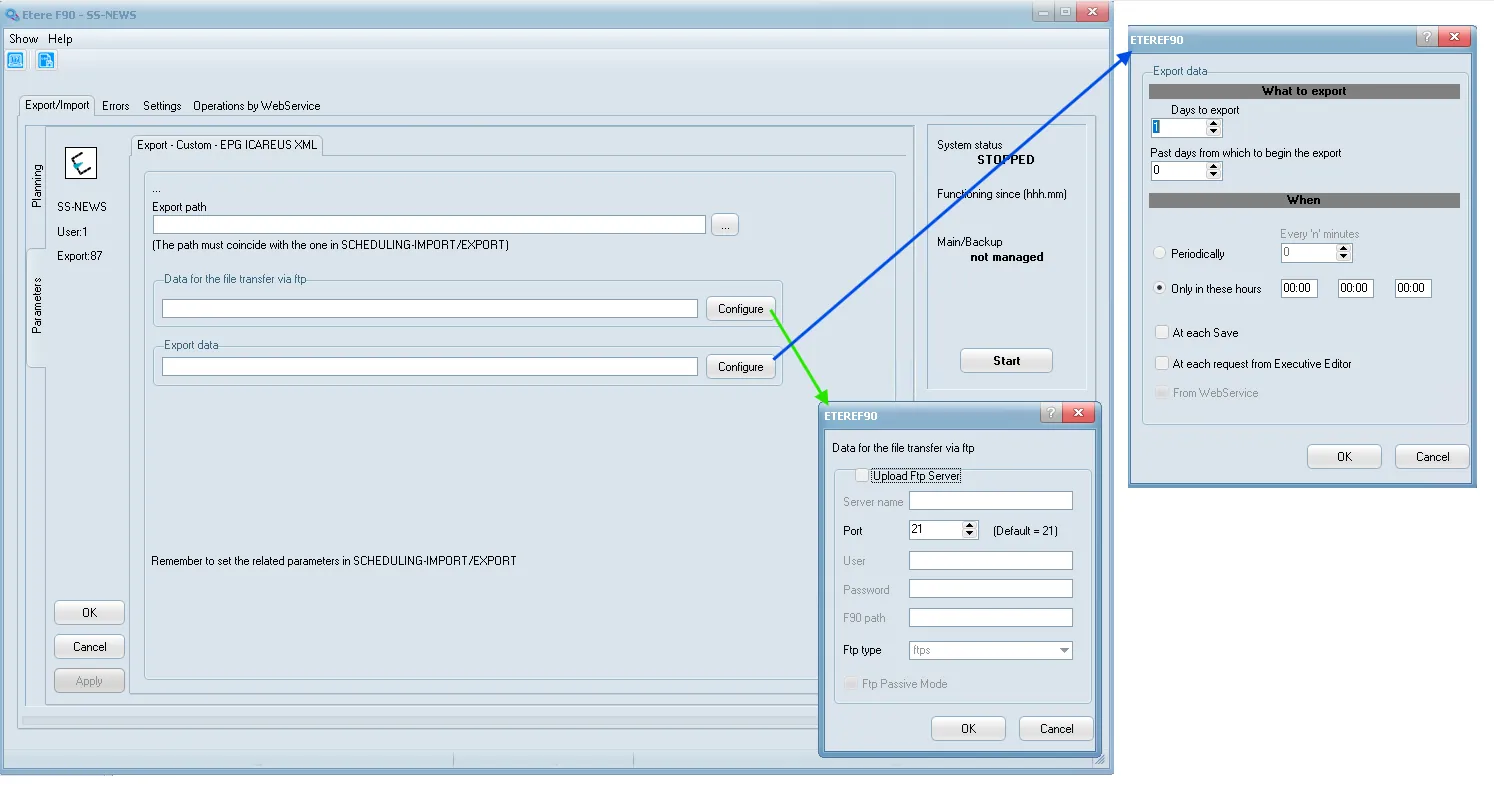Click the first blue toolbar icon

(16, 60)
